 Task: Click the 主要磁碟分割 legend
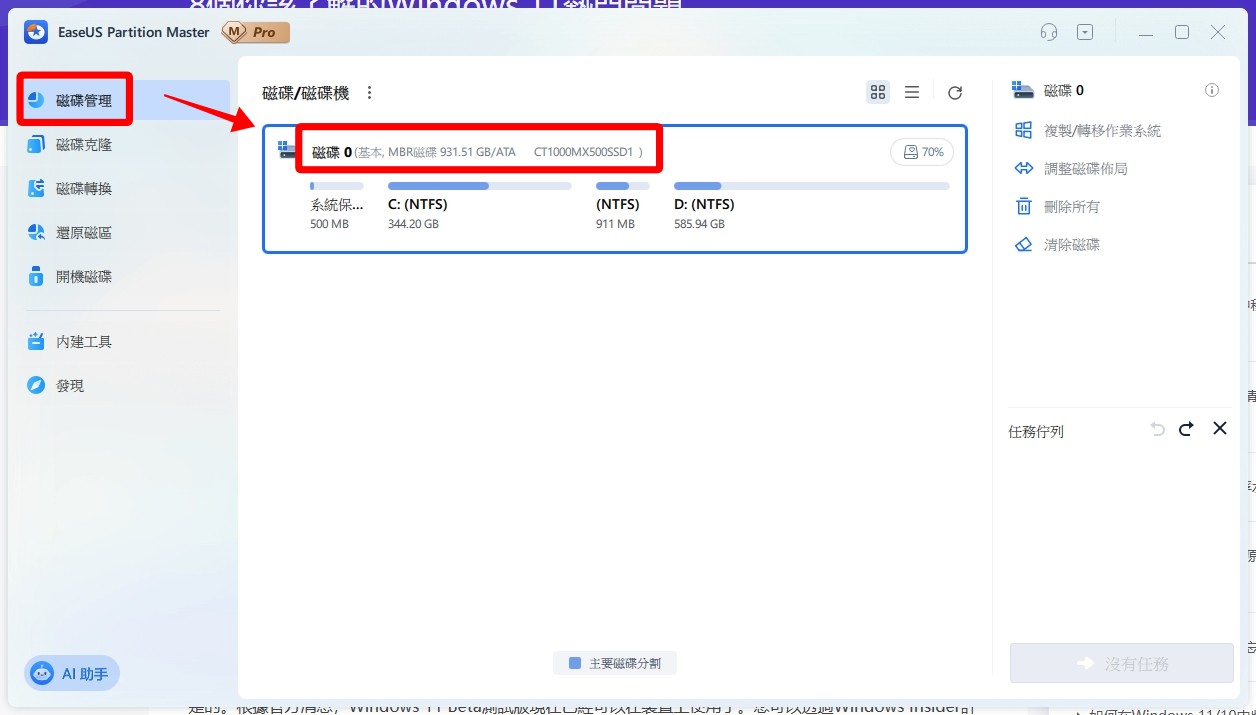click(615, 663)
